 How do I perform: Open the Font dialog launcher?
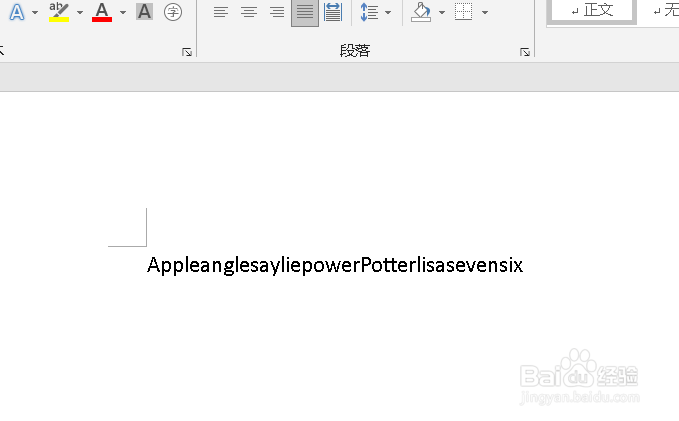(x=187, y=52)
